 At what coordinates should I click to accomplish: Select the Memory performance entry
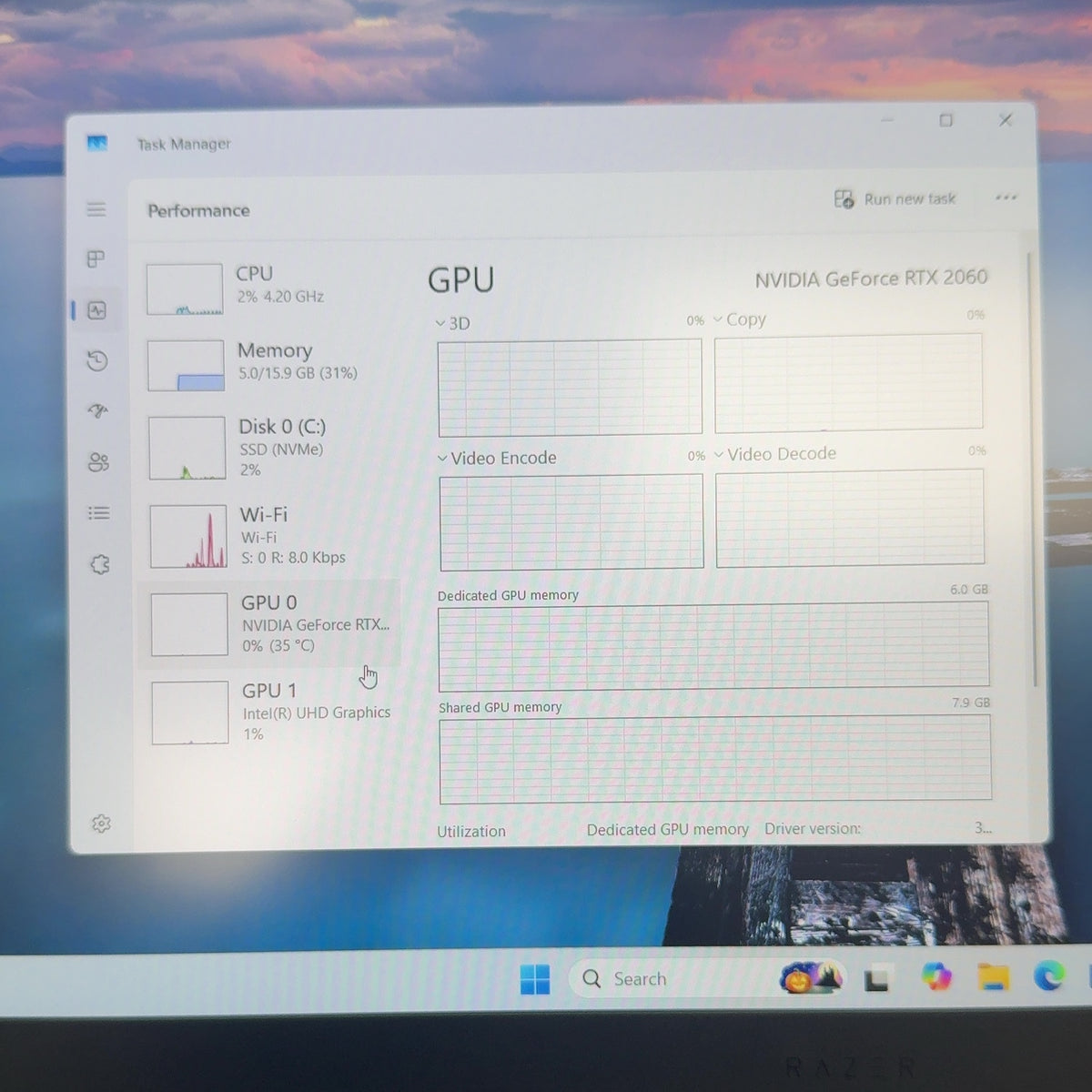(x=270, y=365)
